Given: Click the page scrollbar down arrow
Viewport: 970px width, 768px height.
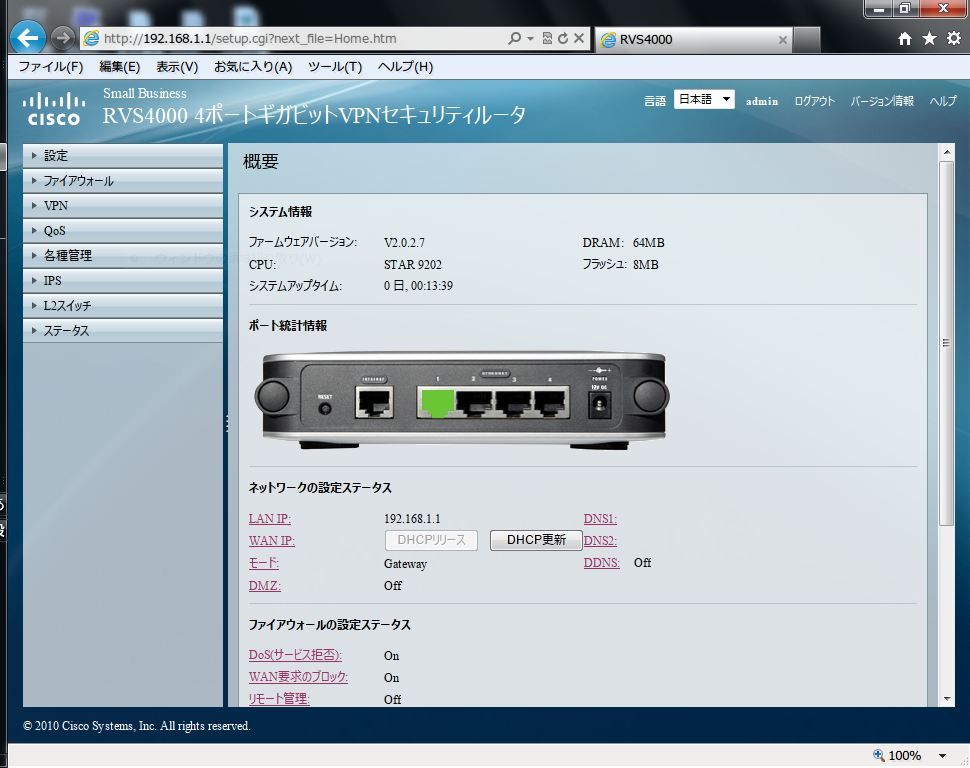Looking at the screenshot, I should point(946,699).
